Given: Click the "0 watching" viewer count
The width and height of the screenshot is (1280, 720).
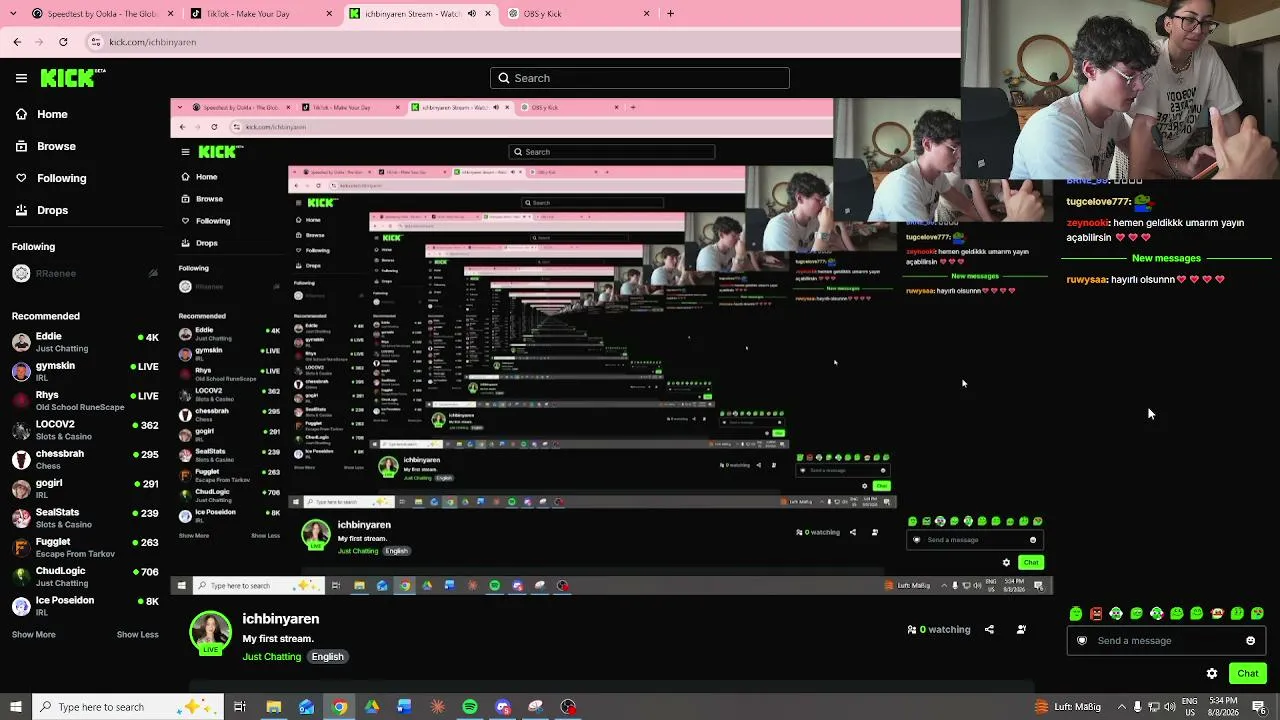Looking at the screenshot, I should tap(939, 630).
